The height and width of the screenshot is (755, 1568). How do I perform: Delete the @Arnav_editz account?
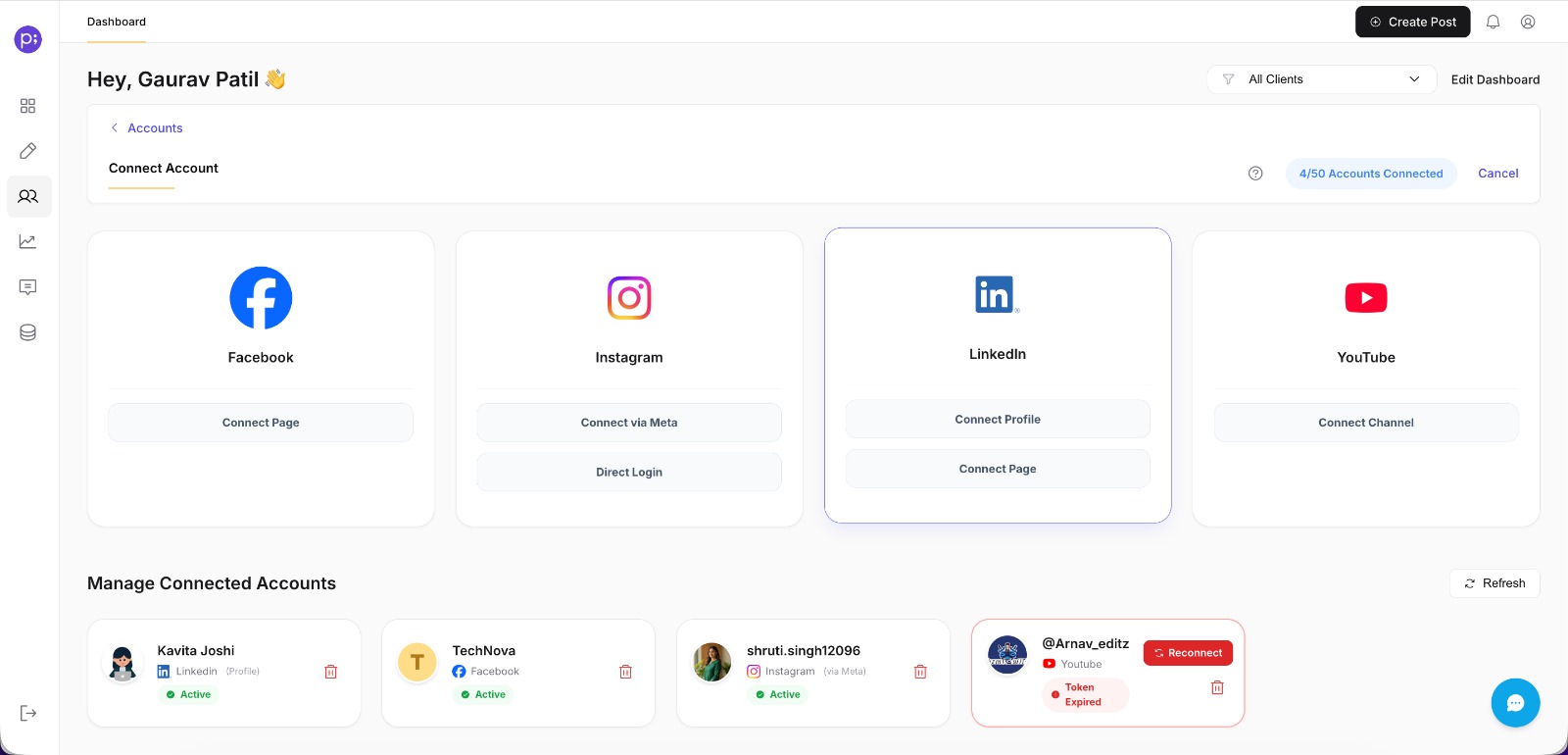1217,687
